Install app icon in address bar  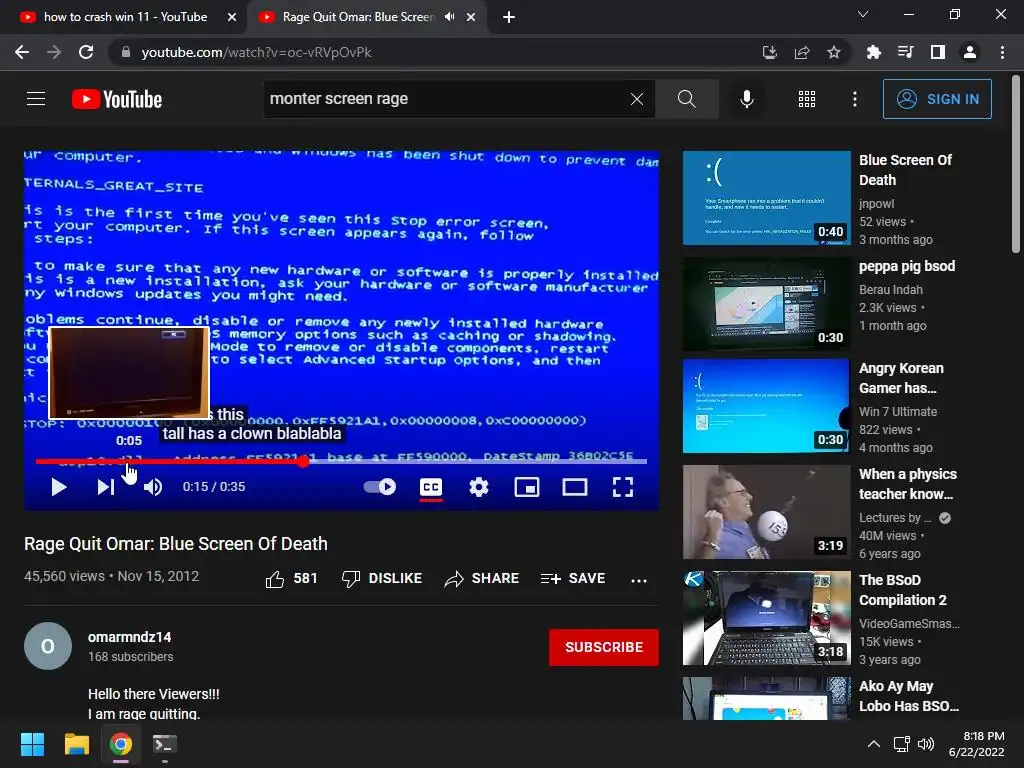[x=770, y=52]
